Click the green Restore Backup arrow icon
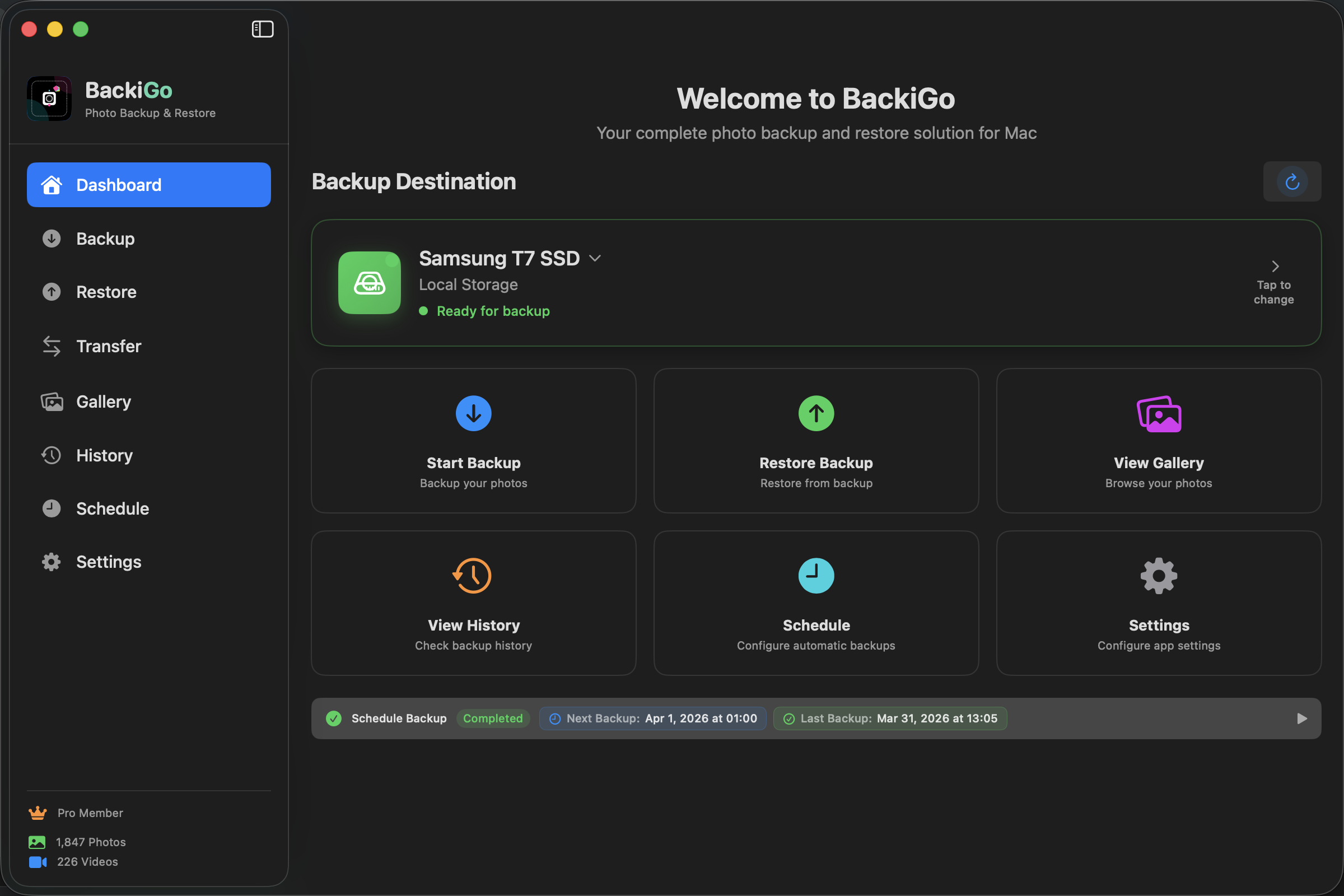This screenshot has width=1344, height=896. 815,413
